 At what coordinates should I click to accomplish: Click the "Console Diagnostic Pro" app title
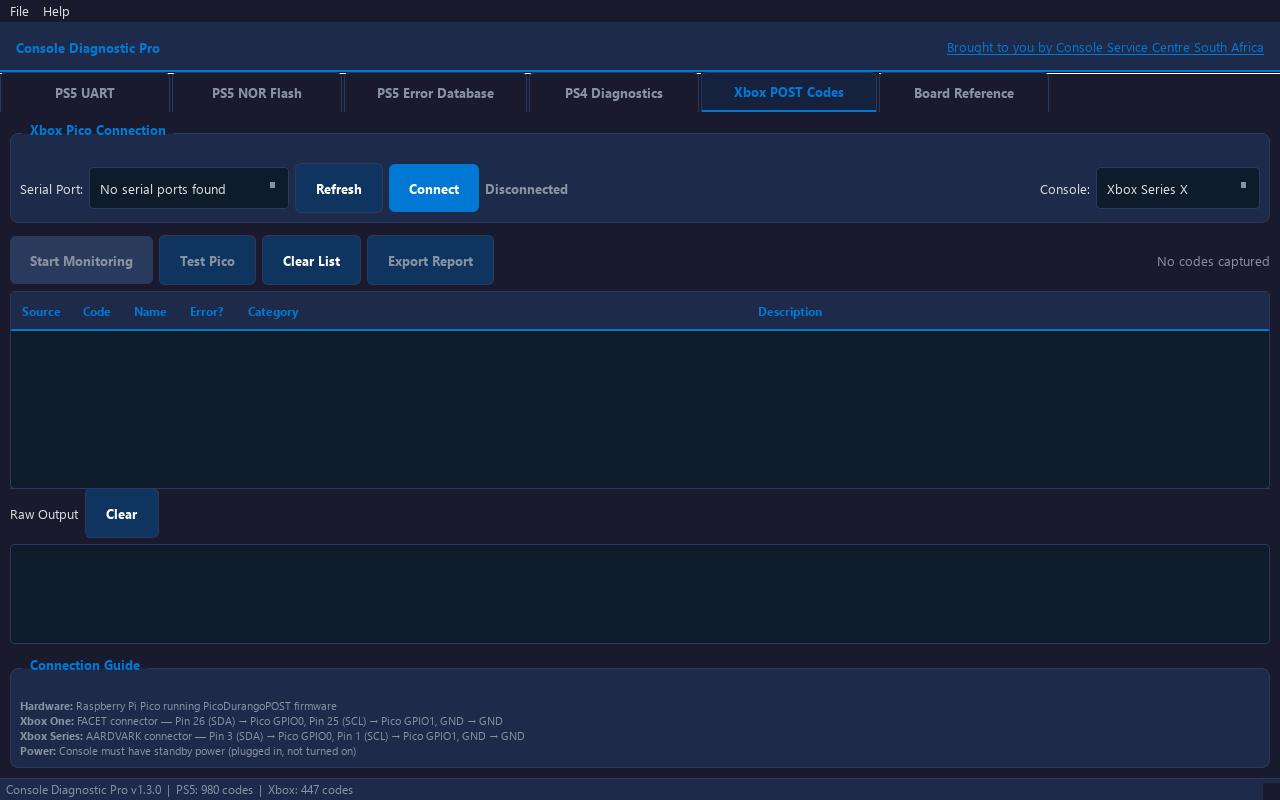(88, 48)
